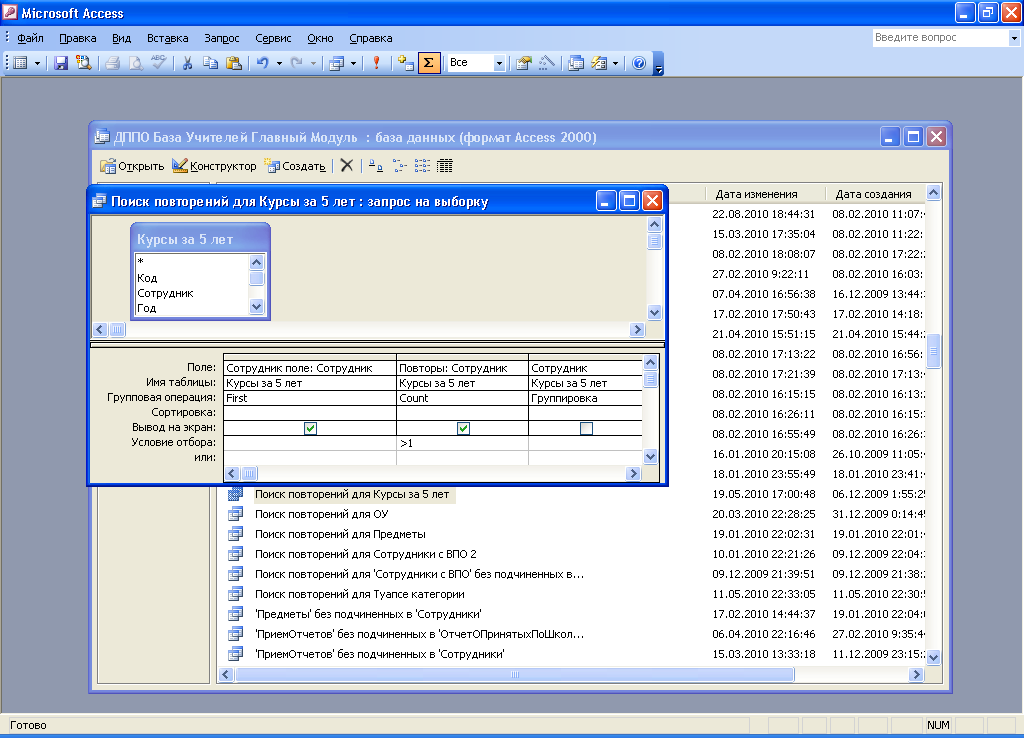Save the query with the floppy disk icon
Image resolution: width=1024 pixels, height=738 pixels.
click(x=61, y=63)
